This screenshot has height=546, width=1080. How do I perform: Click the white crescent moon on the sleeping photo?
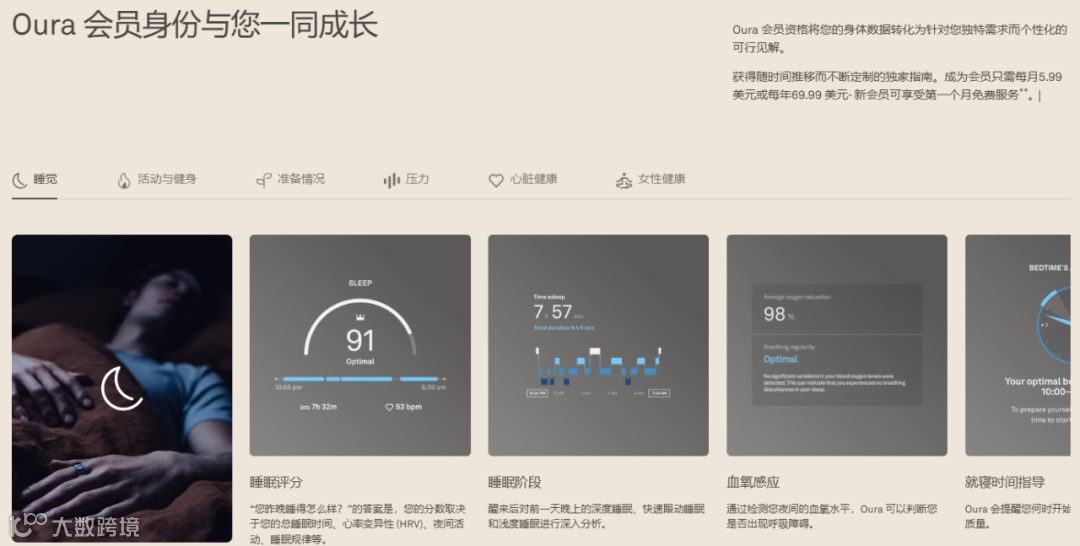pos(122,388)
